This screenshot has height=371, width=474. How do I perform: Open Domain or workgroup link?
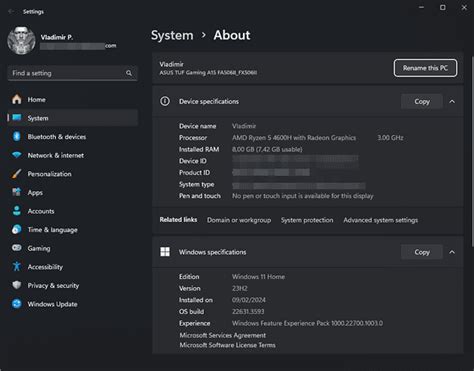click(x=239, y=220)
